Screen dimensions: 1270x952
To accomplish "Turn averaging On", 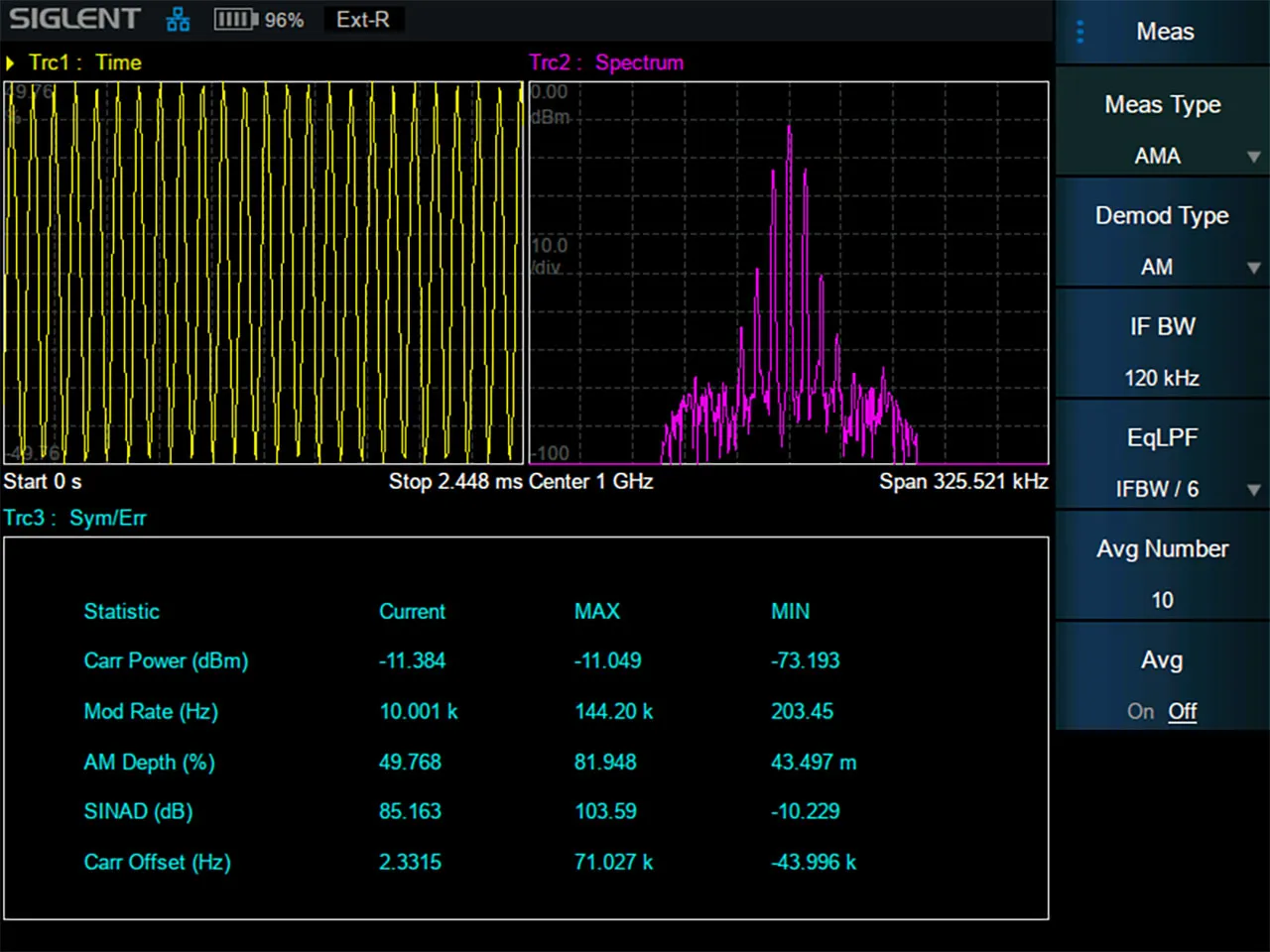I will point(1140,711).
